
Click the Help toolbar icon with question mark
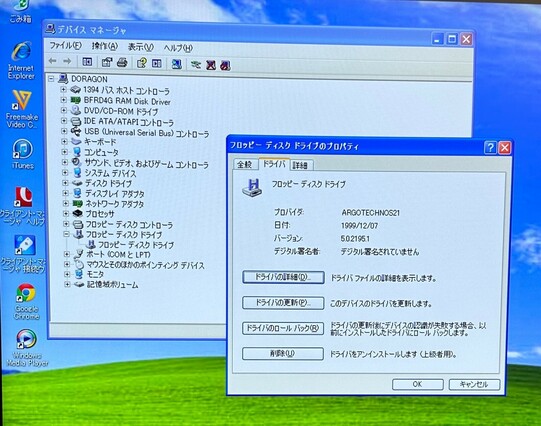click(142, 63)
